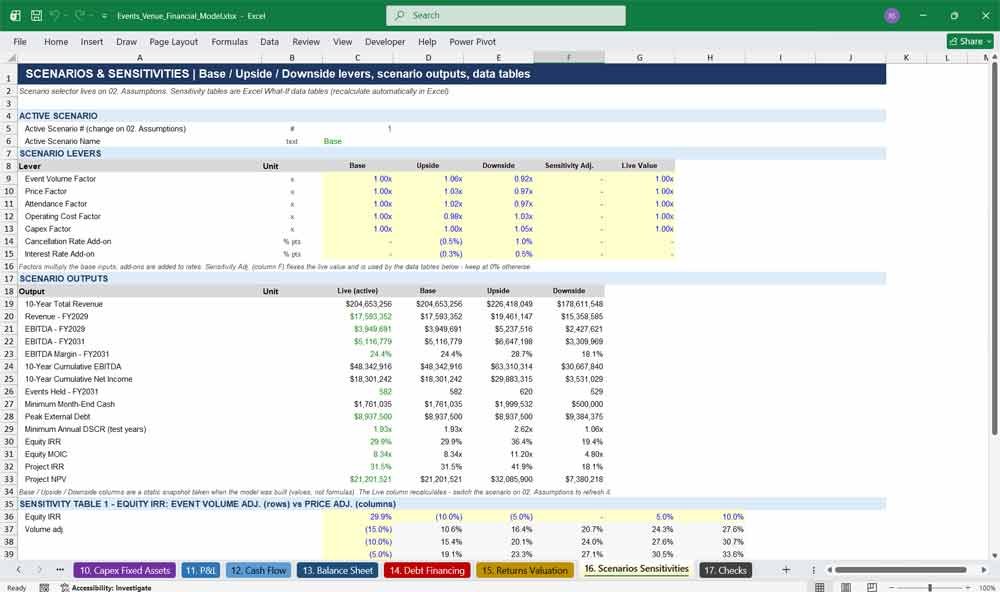Open the Power Pivot ribbon tab
The width and height of the screenshot is (1000, 592).
pyautogui.click(x=473, y=41)
